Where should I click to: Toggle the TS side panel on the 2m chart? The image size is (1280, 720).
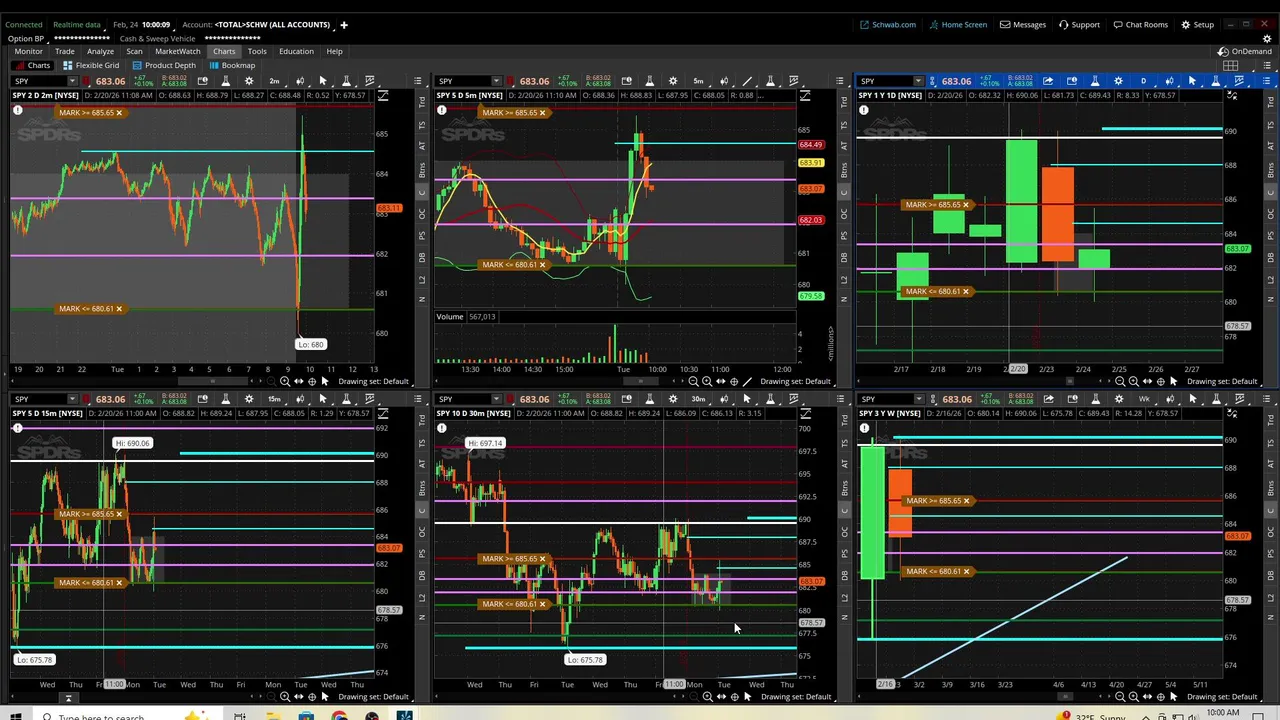422,124
